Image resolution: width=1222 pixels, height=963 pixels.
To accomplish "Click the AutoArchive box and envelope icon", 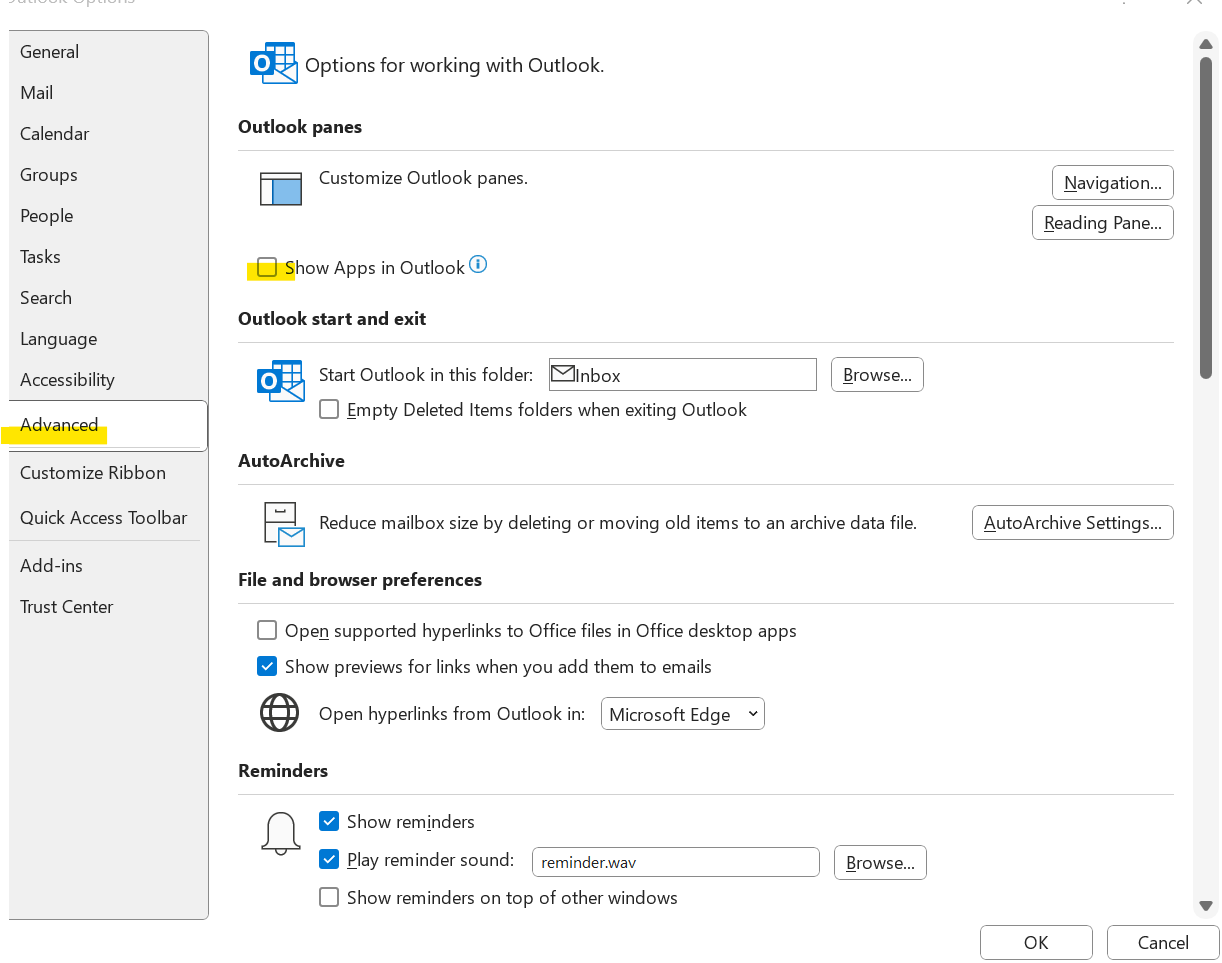I will point(283,523).
